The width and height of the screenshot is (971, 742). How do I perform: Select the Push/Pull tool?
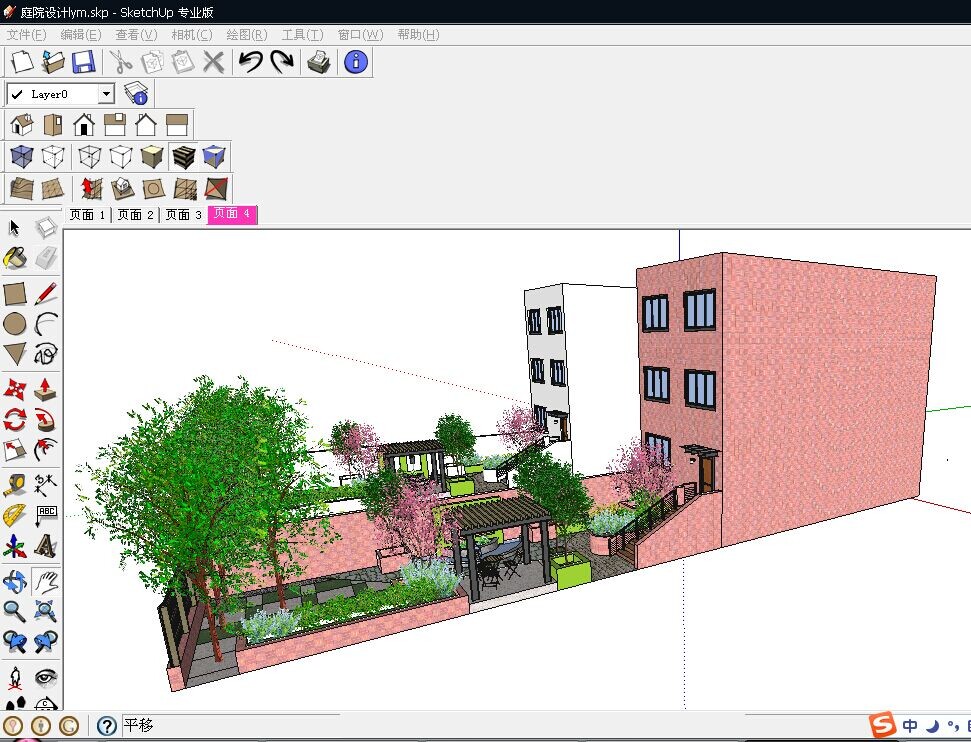point(45,389)
